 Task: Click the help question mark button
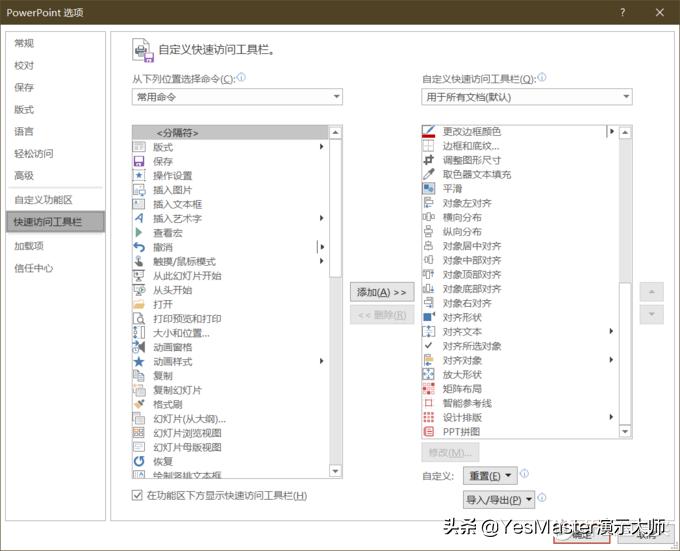[622, 12]
